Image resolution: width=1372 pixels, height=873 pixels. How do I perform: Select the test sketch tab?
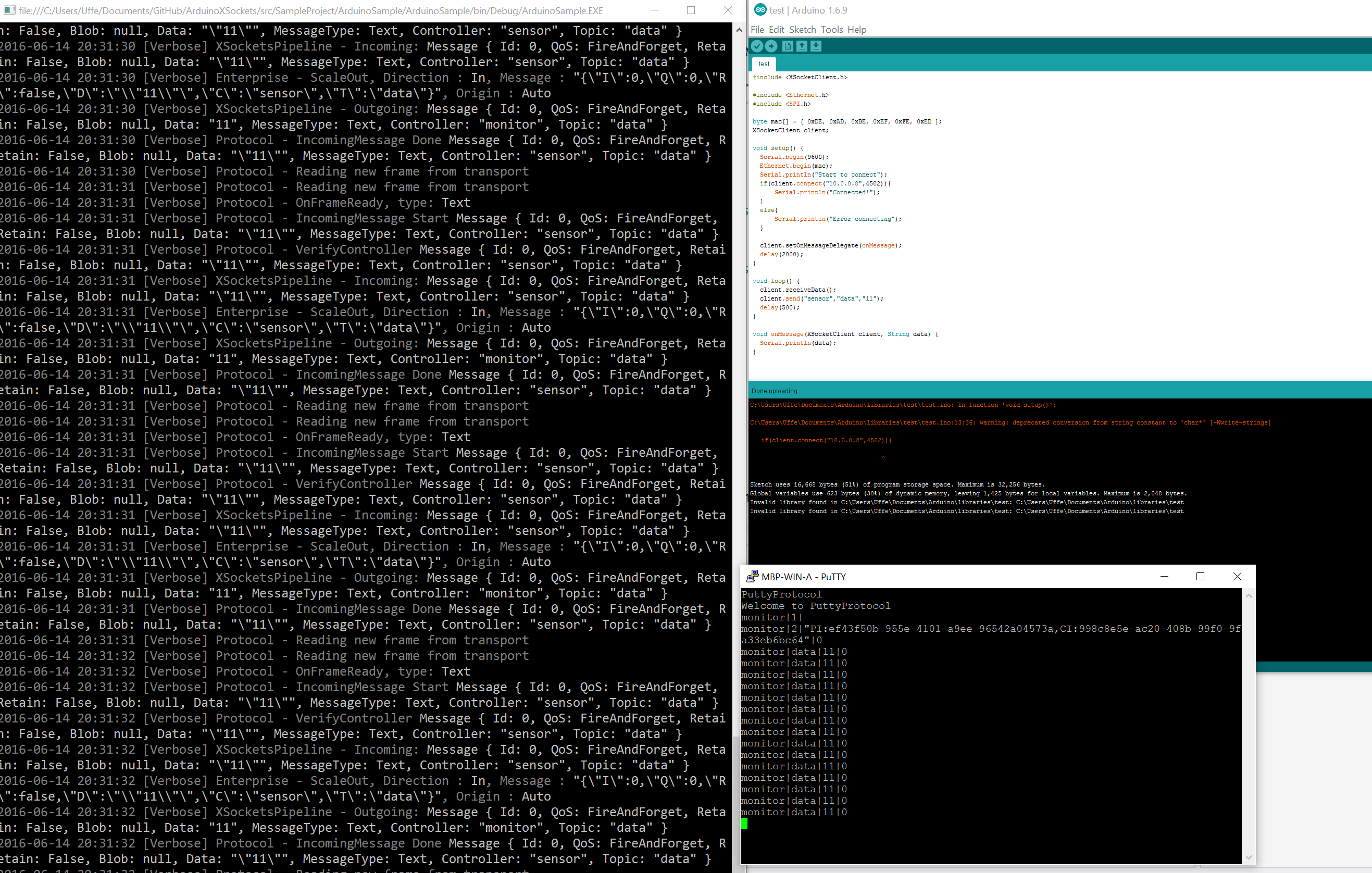[x=764, y=64]
